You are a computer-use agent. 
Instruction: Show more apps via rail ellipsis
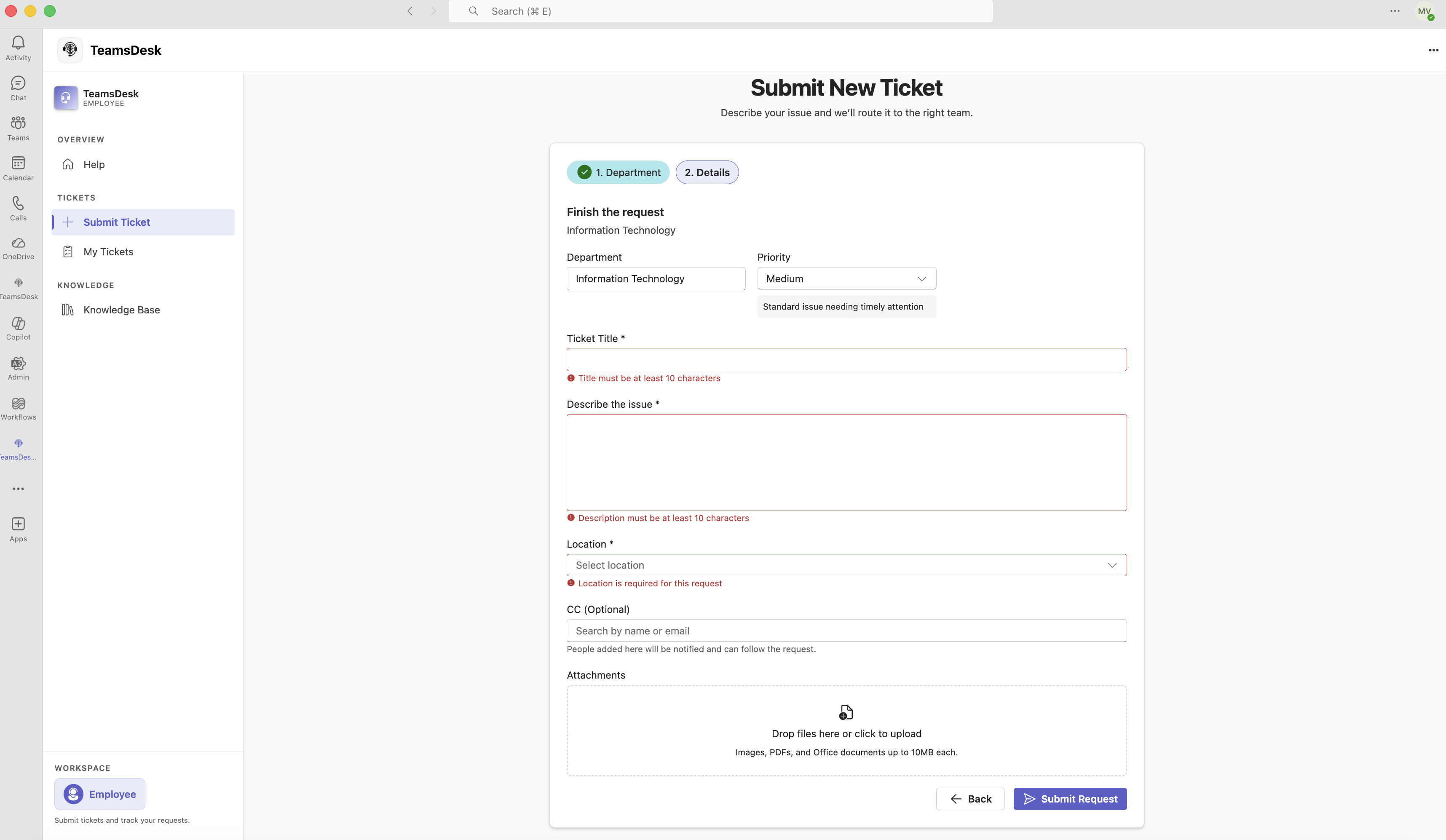tap(19, 489)
